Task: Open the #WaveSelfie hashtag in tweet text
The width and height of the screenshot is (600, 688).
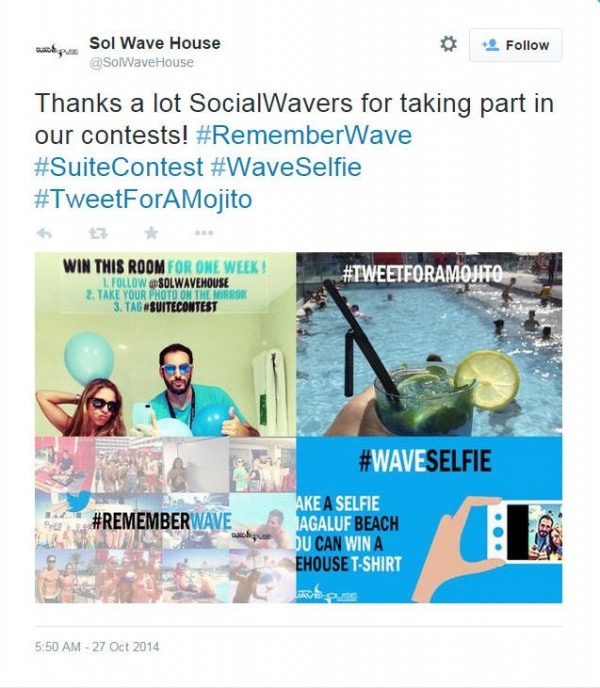Action: [286, 167]
